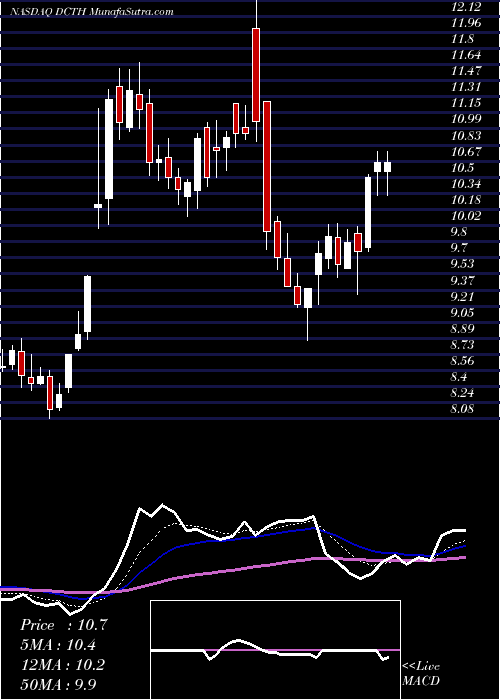The height and width of the screenshot is (700, 500).
Task: Click the 11.47 price axis label
Action: (x=467, y=71)
